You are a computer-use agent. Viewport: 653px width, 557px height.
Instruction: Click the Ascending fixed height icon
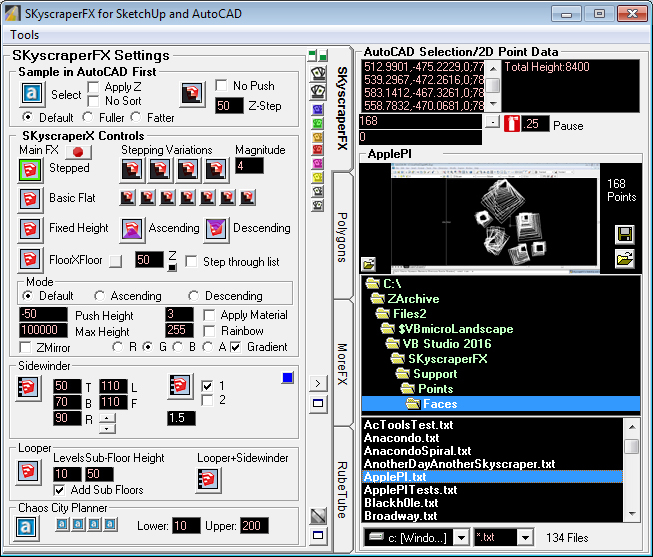point(132,229)
